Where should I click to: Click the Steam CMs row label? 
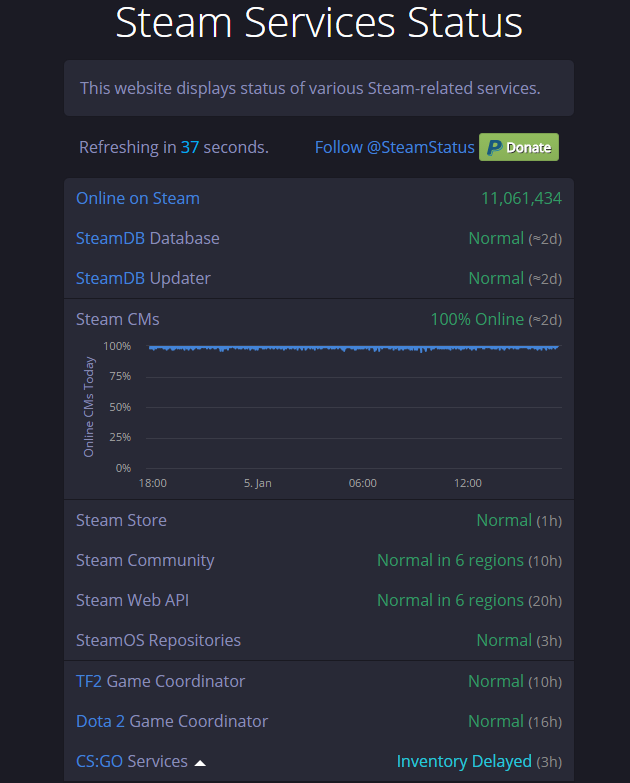click(118, 319)
